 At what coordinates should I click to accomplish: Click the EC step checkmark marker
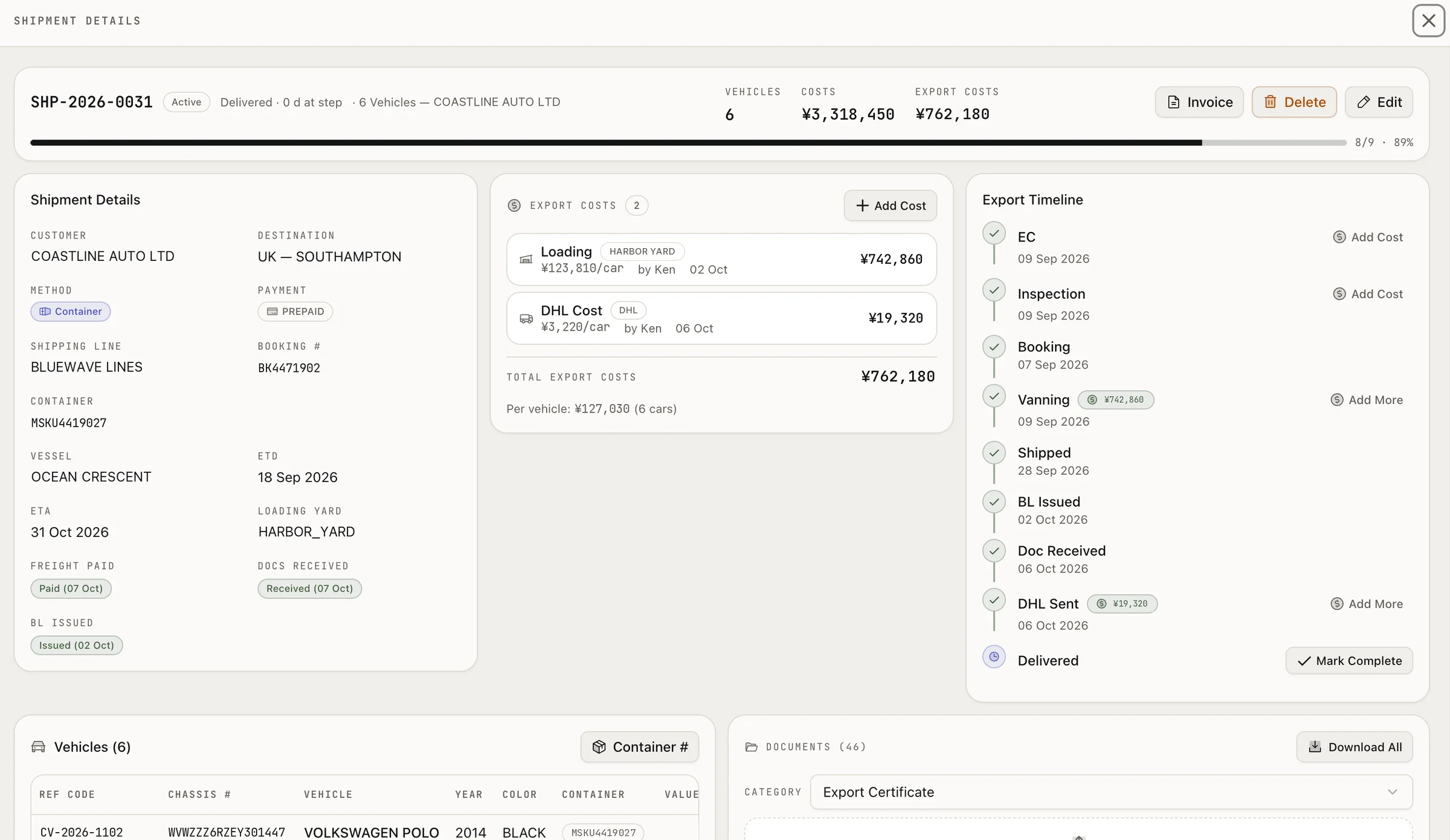[994, 233]
